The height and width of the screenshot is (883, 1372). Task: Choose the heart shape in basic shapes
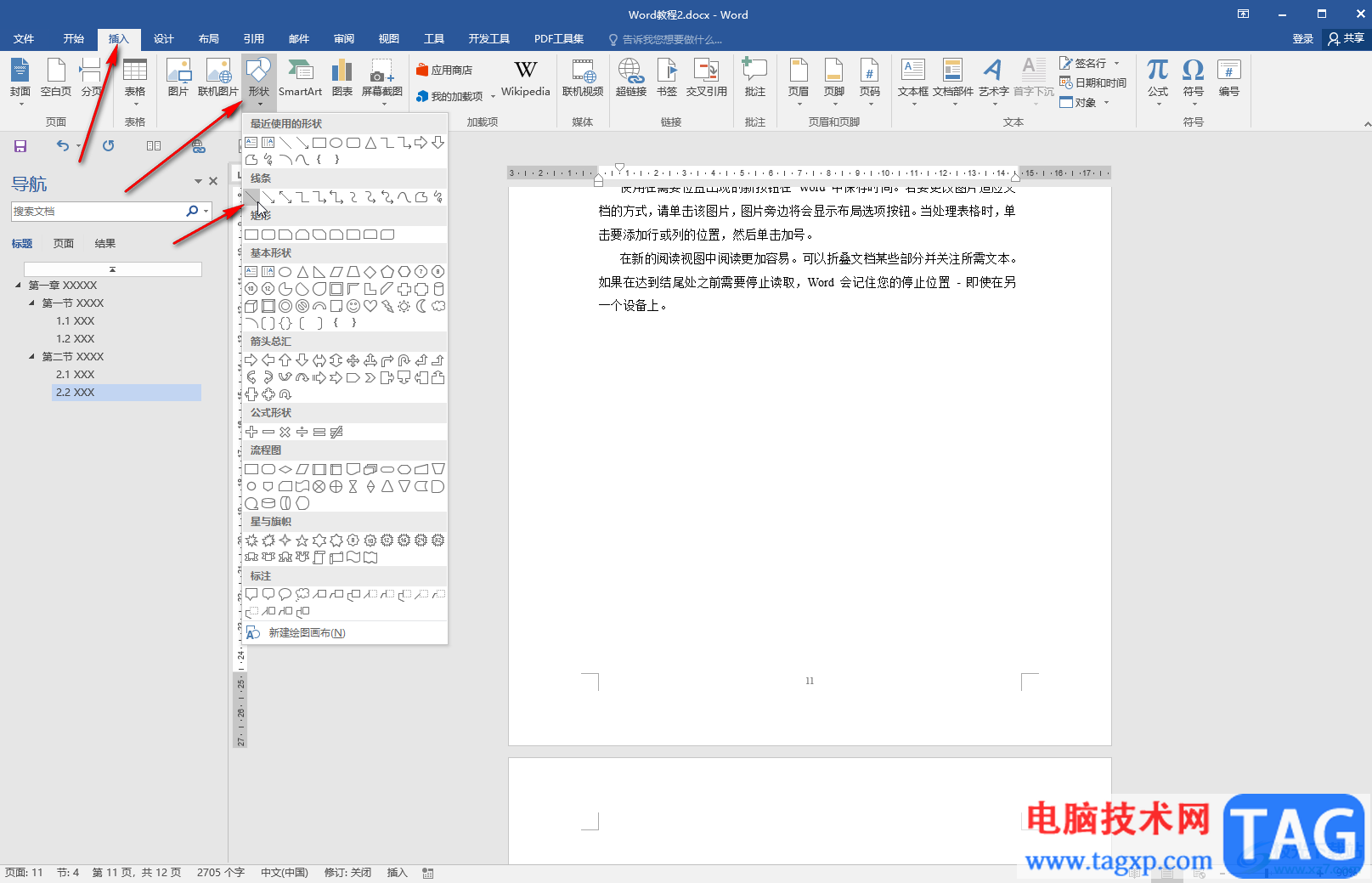(x=370, y=306)
